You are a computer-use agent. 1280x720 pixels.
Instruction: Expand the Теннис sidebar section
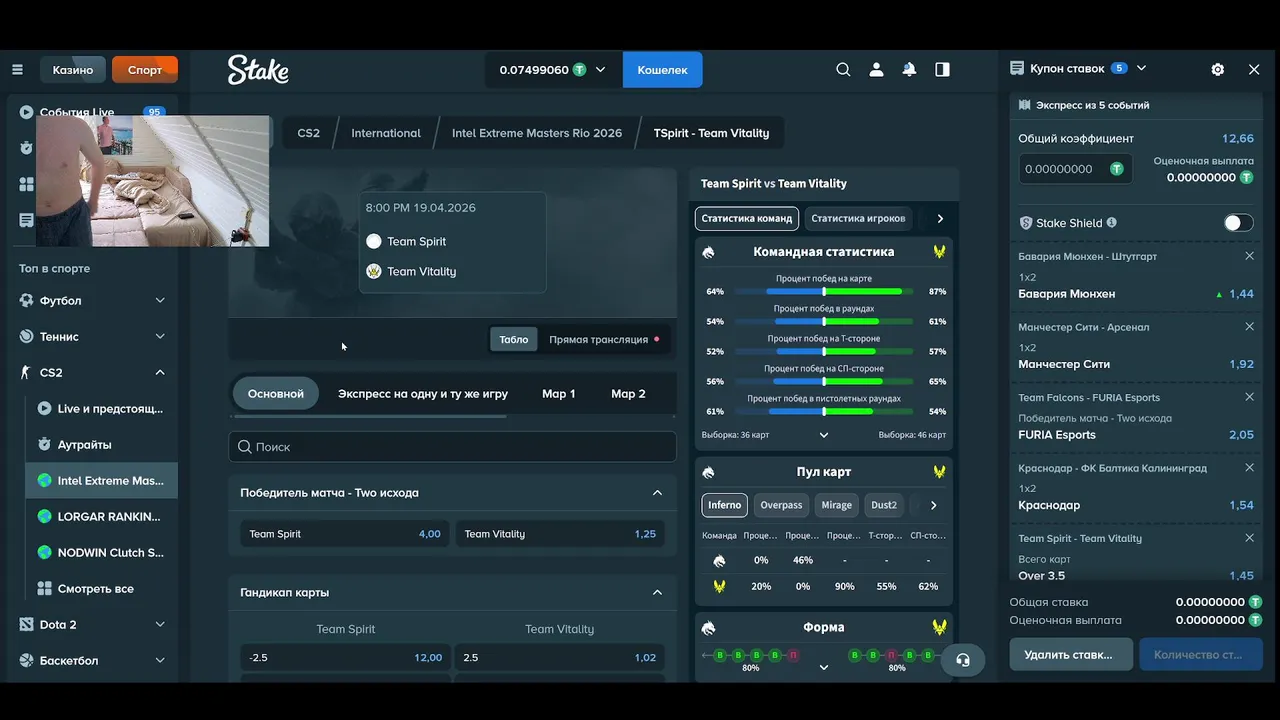[160, 336]
